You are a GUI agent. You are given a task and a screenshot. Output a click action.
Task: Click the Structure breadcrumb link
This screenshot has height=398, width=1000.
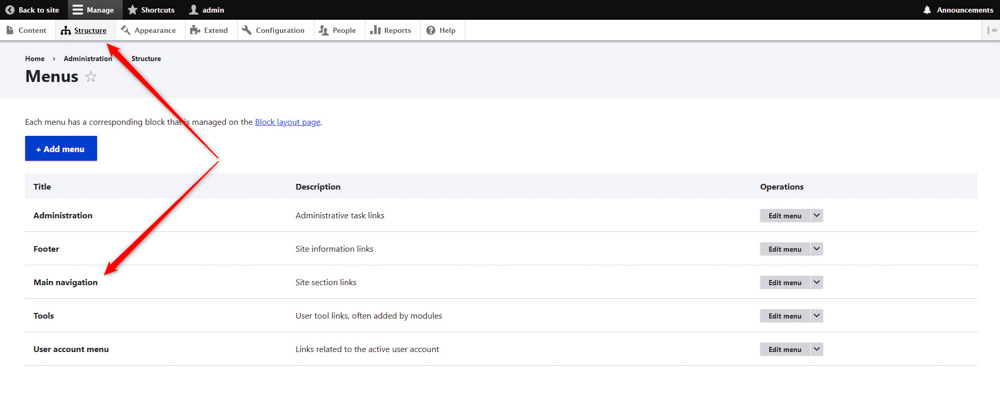146,59
